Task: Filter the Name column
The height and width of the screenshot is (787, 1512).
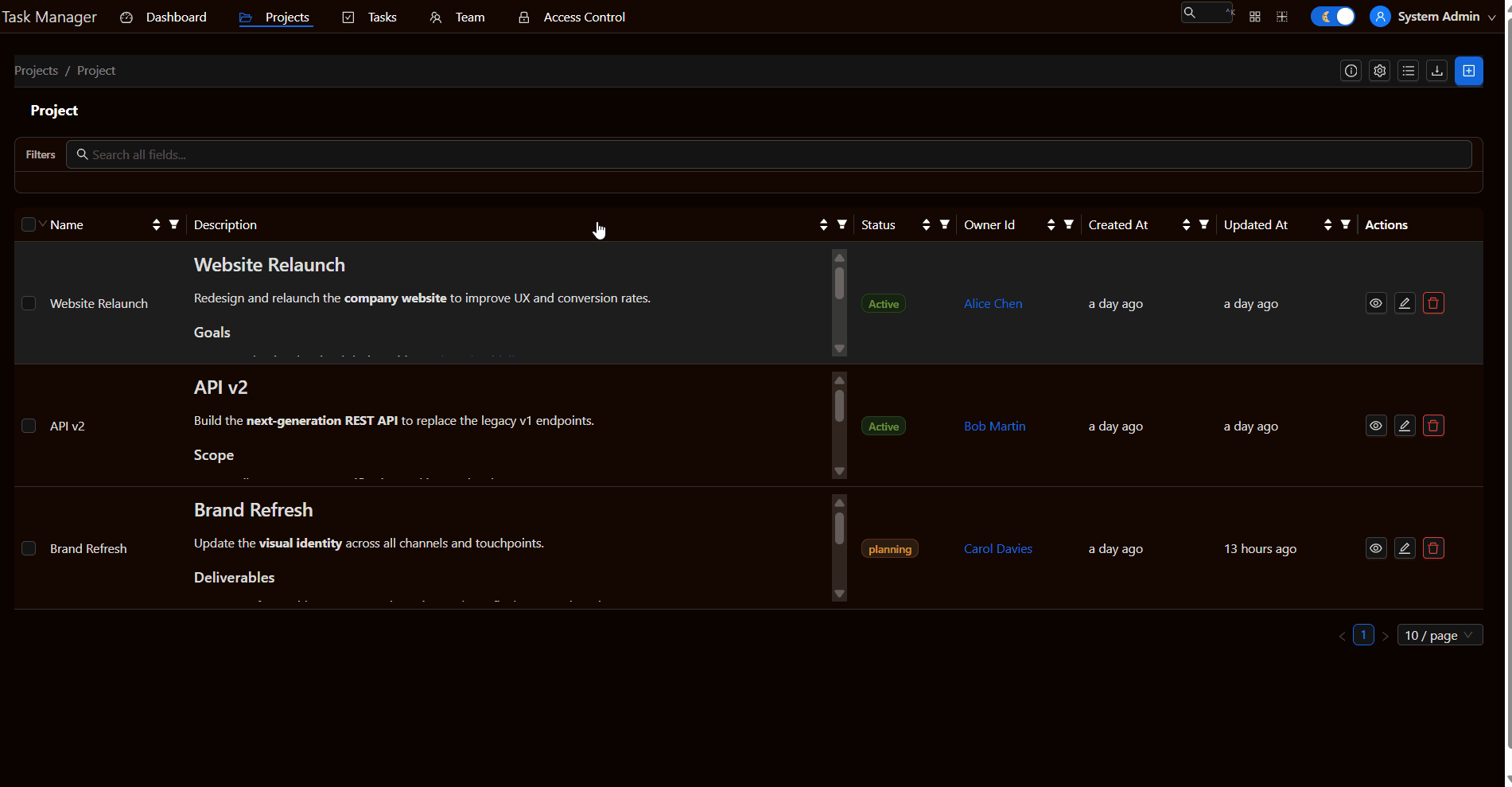Action: click(173, 224)
